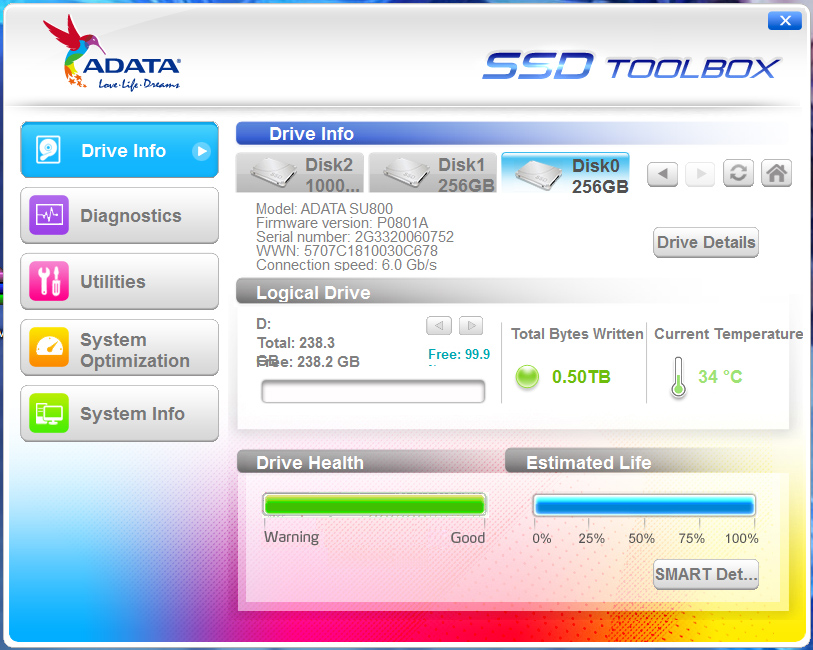Click the Firmware version: P0801A text
Screen dimensions: 813x650
(342, 223)
